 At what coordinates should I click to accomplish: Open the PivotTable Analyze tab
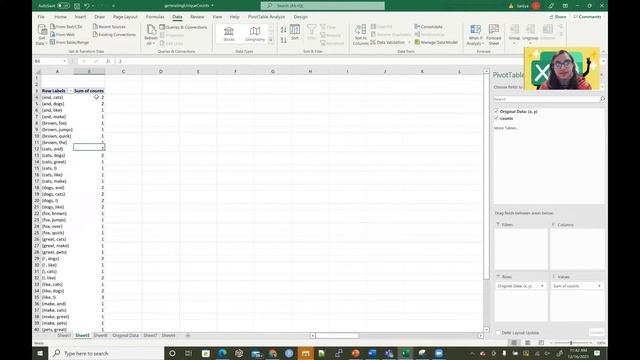tap(266, 17)
